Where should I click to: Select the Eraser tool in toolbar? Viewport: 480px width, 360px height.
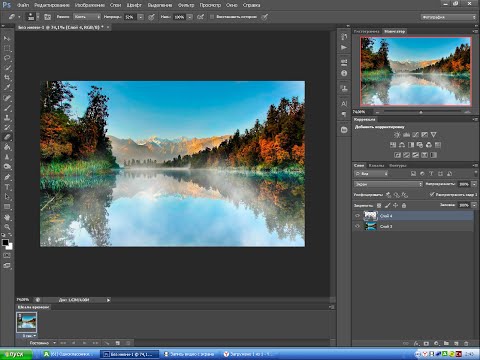pos(7,137)
